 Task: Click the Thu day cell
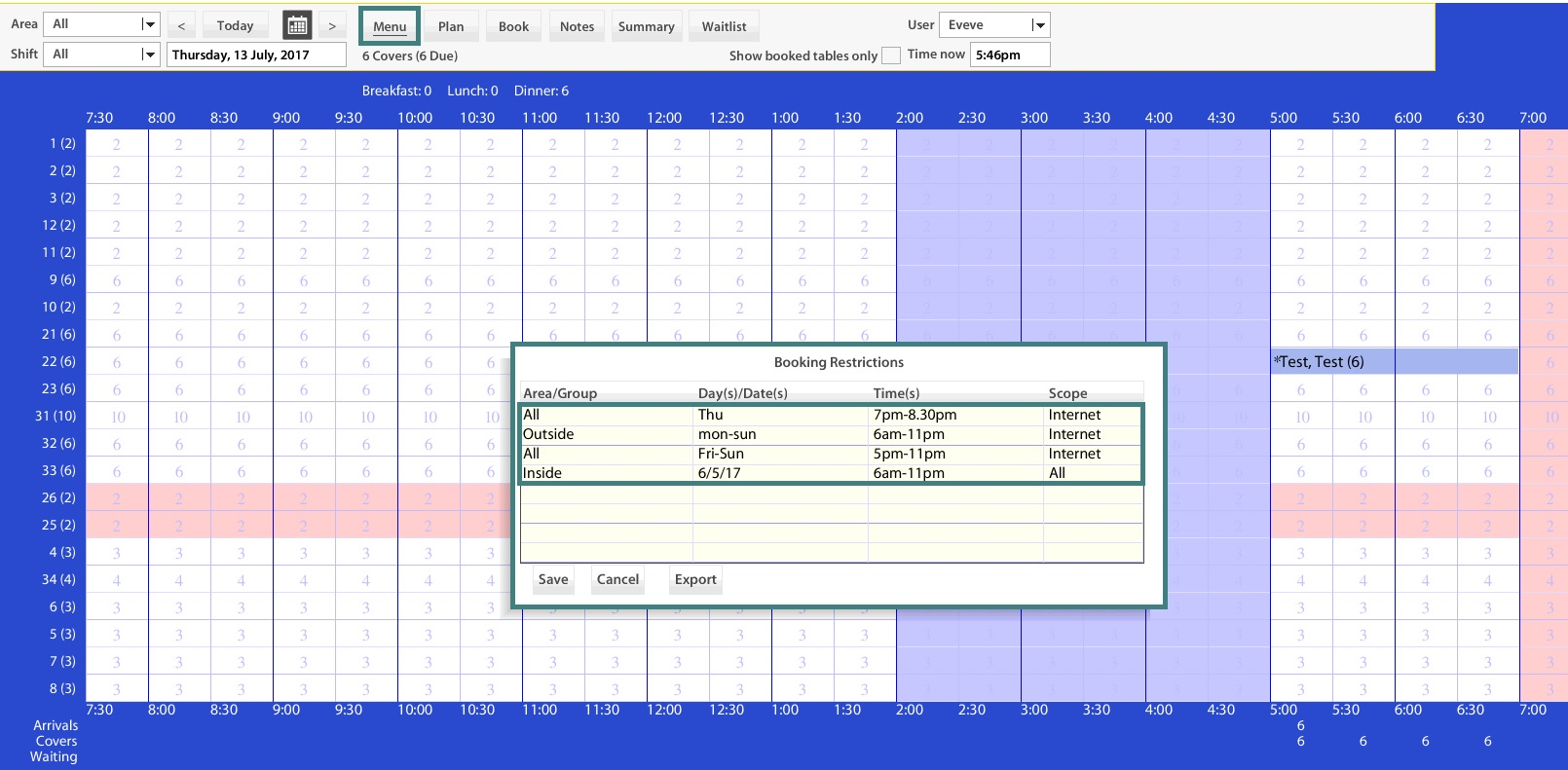(781, 415)
